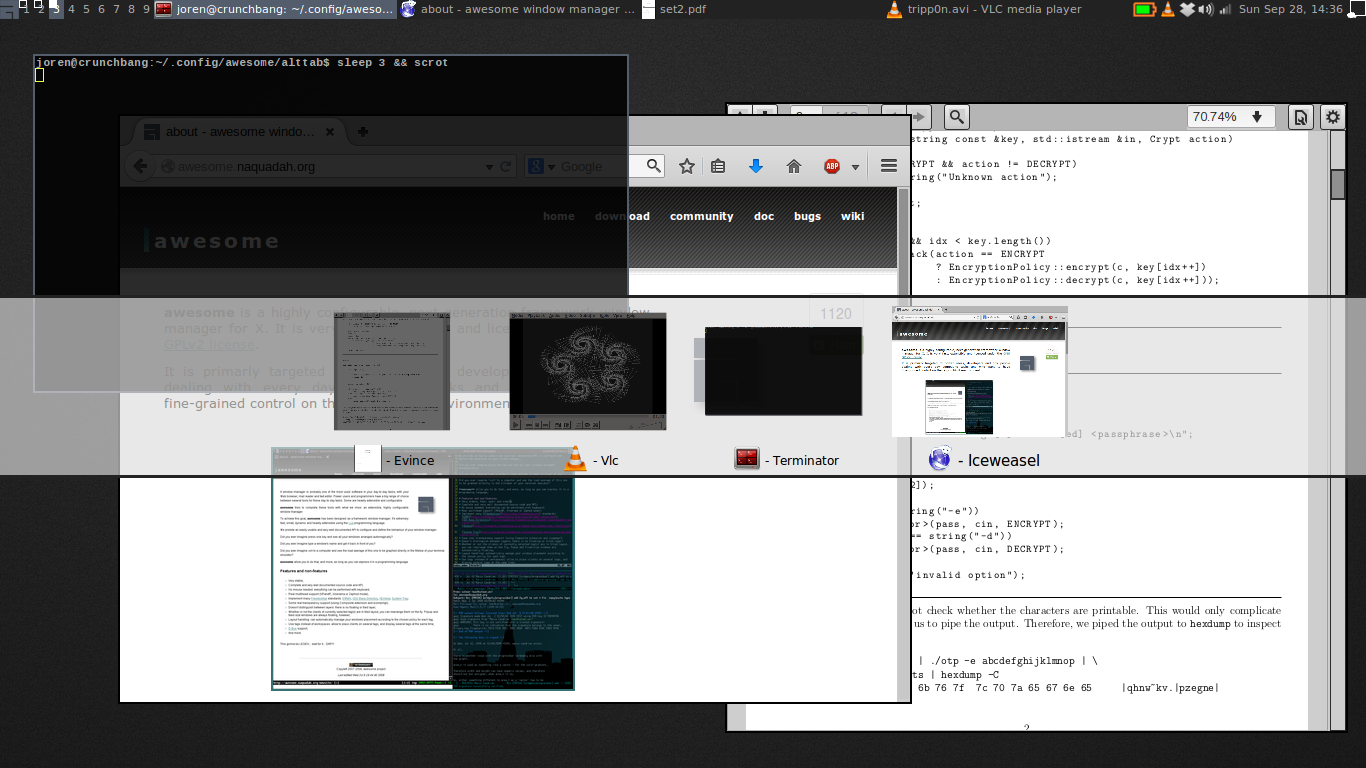
Task: Open the 'doc' link on awesome site
Action: (x=764, y=216)
